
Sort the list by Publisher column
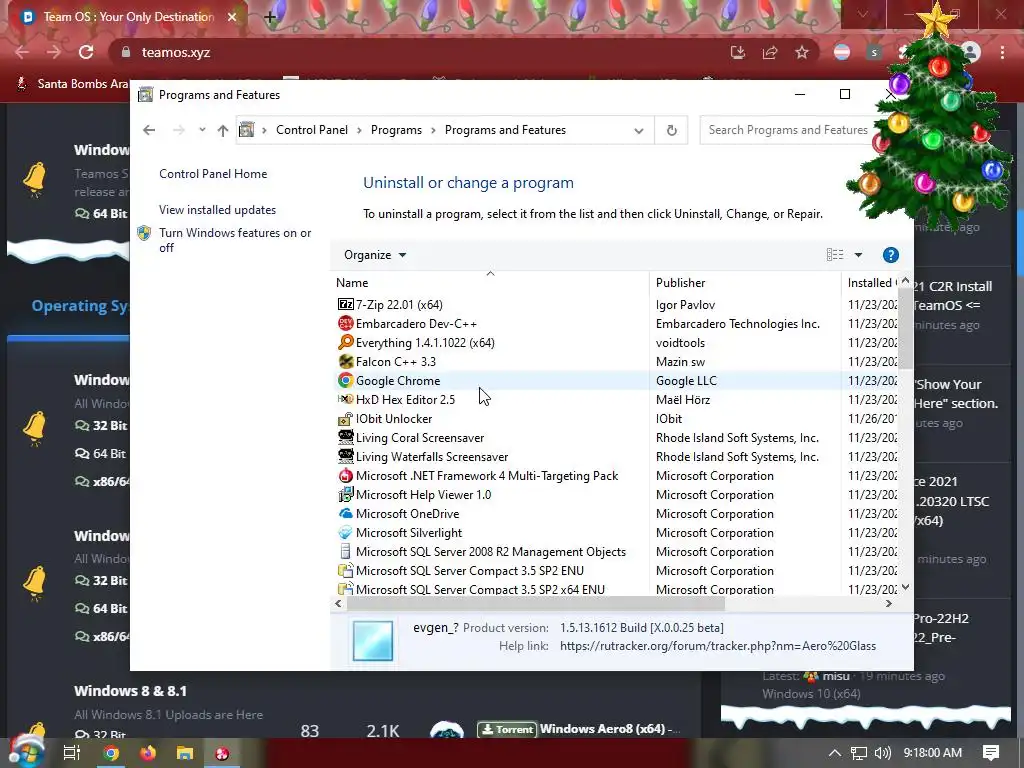[x=745, y=282]
